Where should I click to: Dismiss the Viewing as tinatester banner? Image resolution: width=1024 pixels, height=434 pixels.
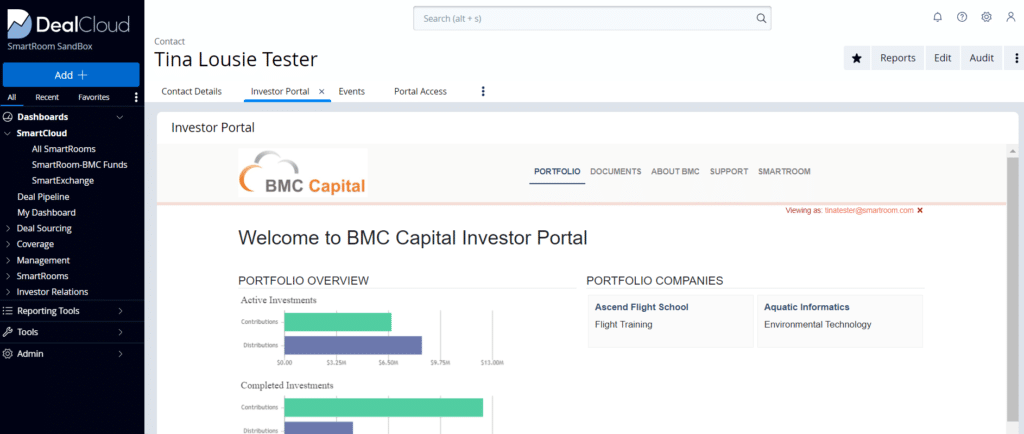coord(920,210)
